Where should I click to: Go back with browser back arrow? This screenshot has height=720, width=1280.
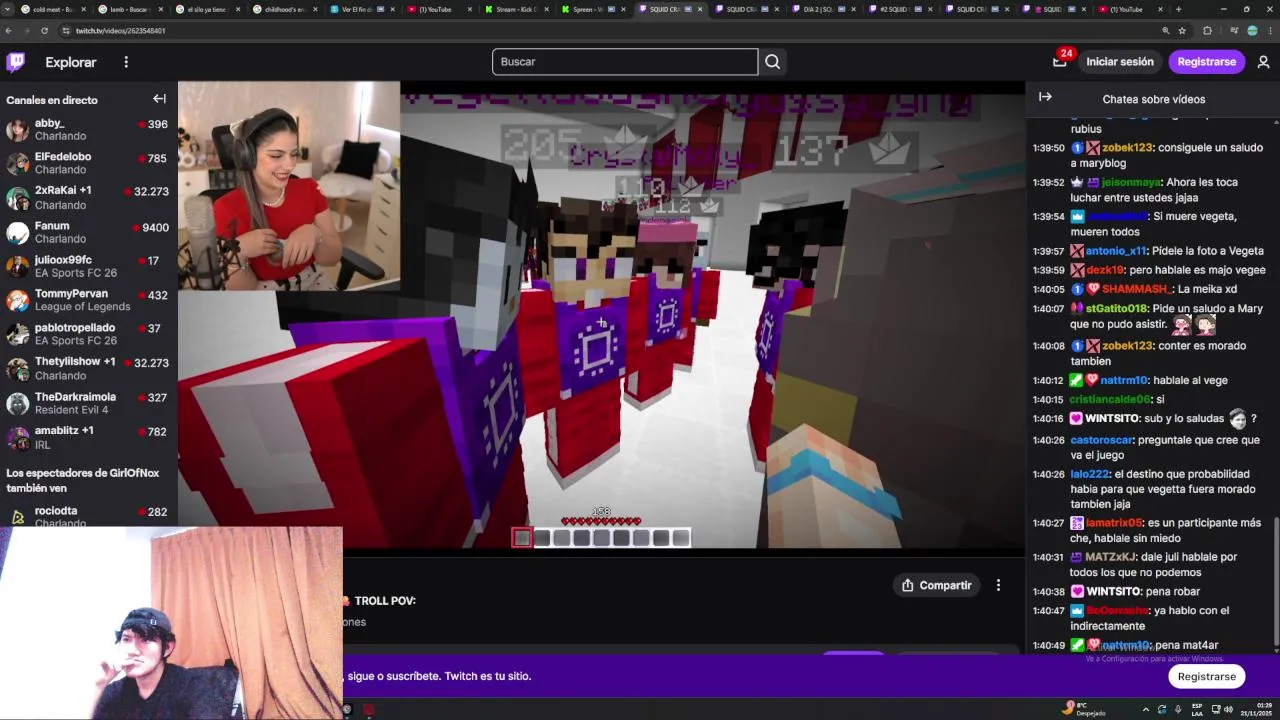(9, 31)
